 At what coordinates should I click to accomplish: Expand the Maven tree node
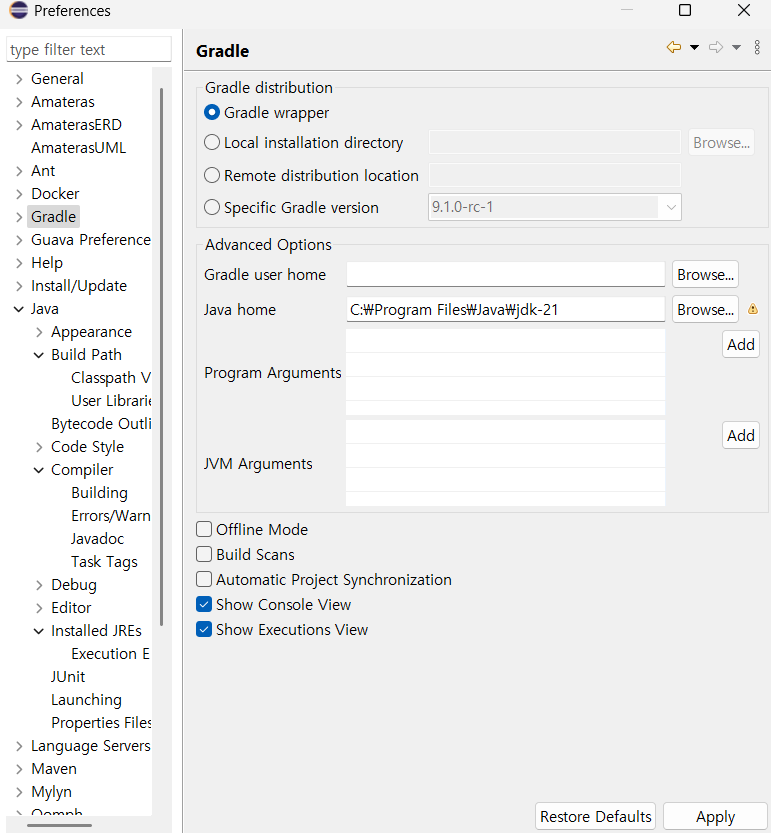(x=19, y=769)
